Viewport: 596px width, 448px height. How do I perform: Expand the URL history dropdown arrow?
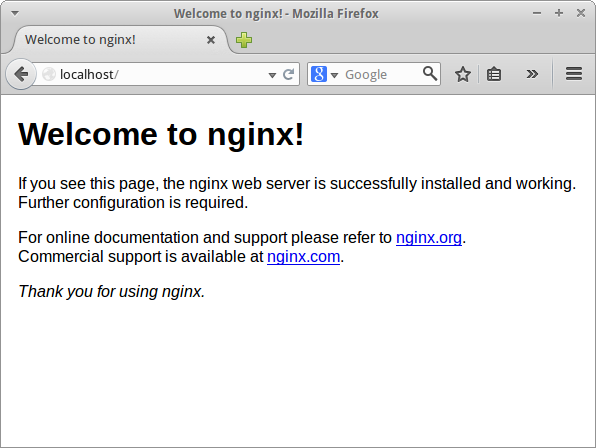click(272, 75)
